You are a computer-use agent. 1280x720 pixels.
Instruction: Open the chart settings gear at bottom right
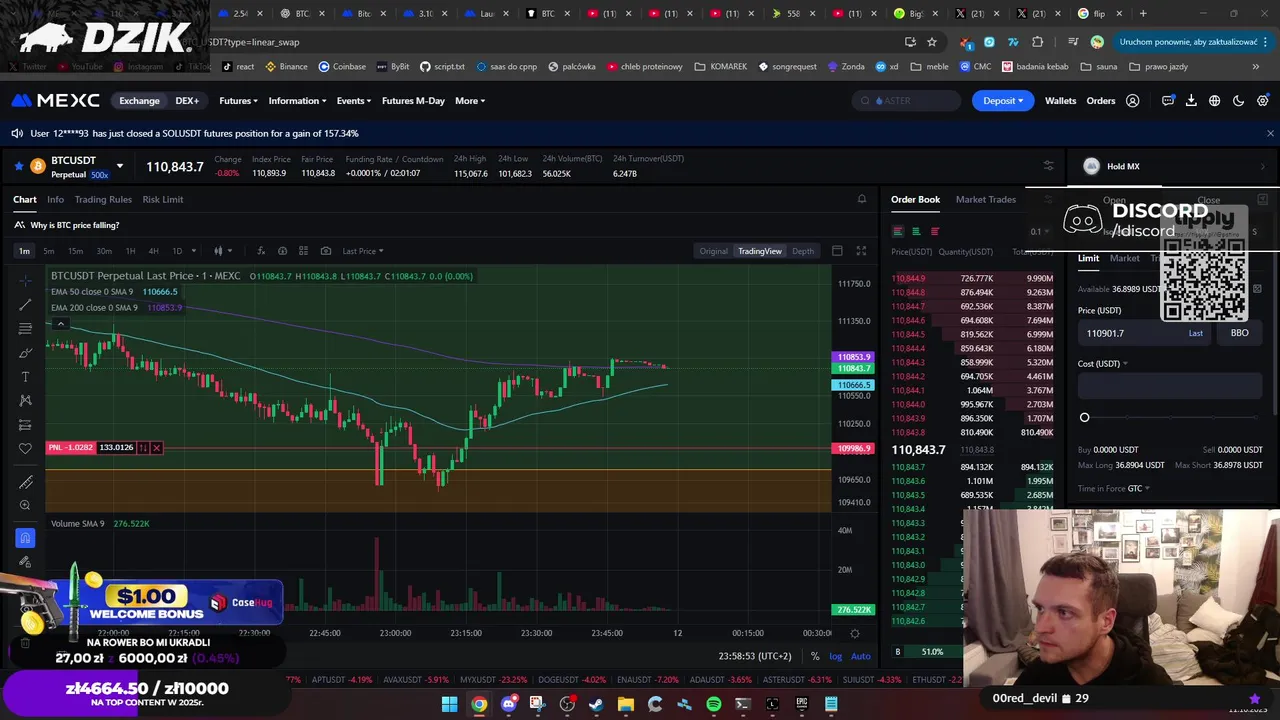854,633
